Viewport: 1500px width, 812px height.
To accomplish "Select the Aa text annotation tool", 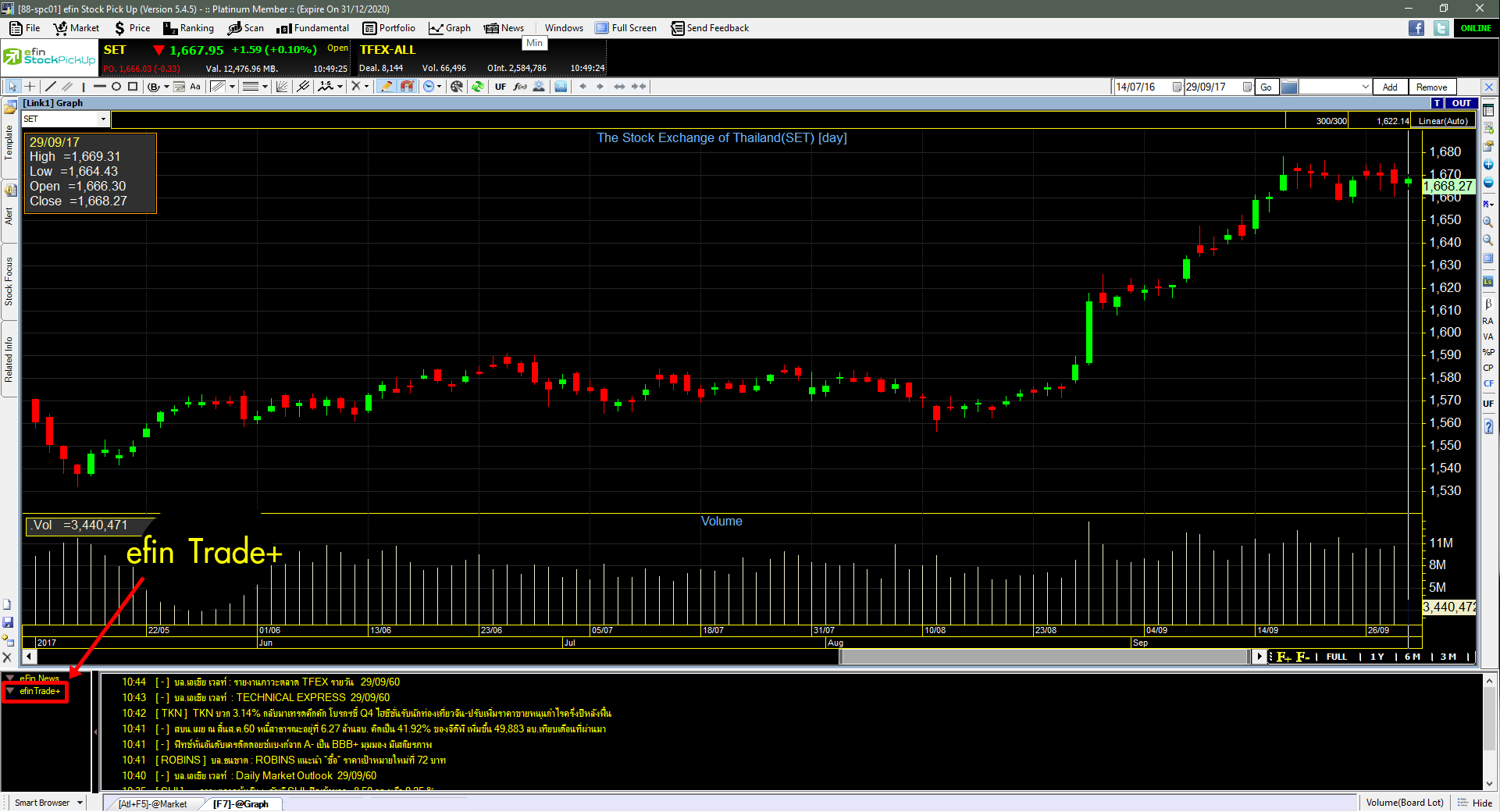I will tap(195, 87).
